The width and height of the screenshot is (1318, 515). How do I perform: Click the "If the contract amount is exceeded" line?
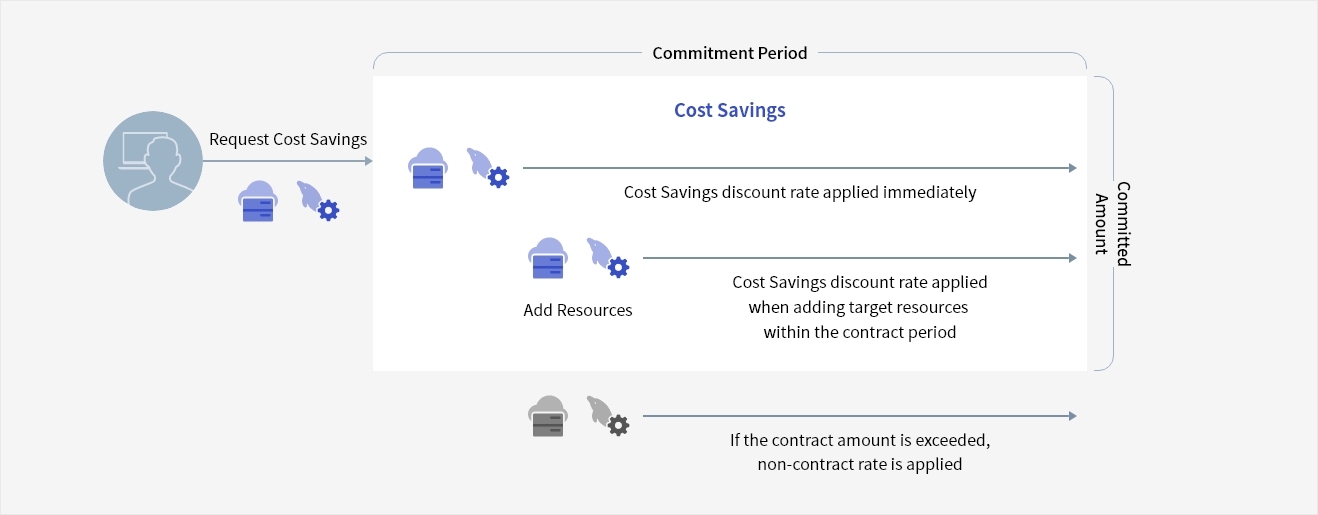[x=859, y=440]
